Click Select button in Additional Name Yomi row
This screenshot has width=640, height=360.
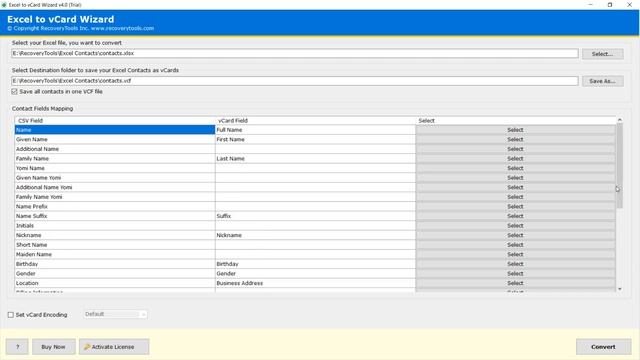point(516,187)
